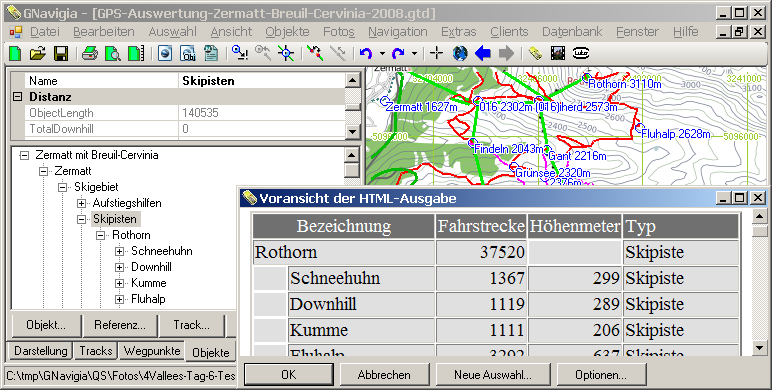Screen dimensions: 772x390
Task: Click the Referenz... button
Action: click(x=120, y=325)
